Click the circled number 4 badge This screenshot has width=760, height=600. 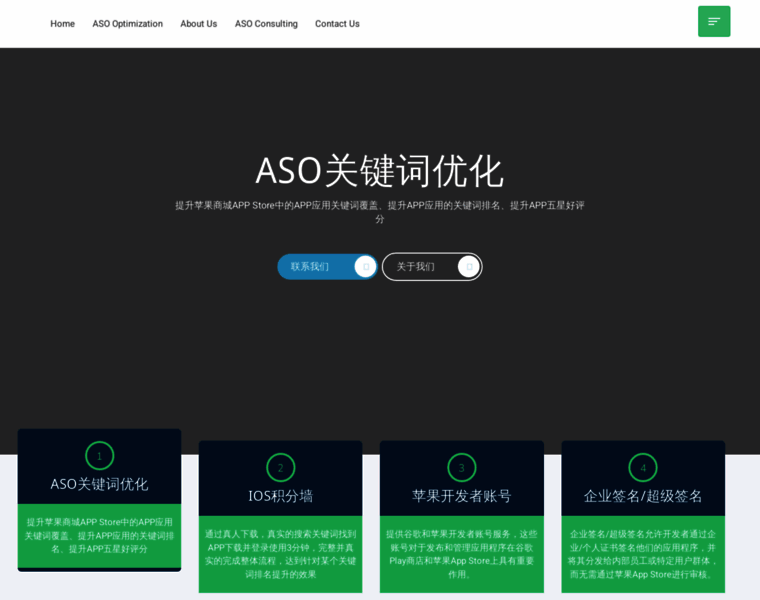(643, 468)
